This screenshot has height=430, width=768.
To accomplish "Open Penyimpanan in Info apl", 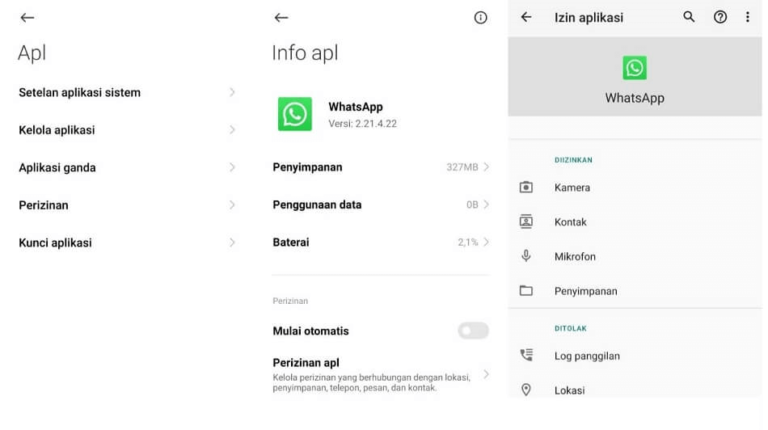I will point(381,167).
